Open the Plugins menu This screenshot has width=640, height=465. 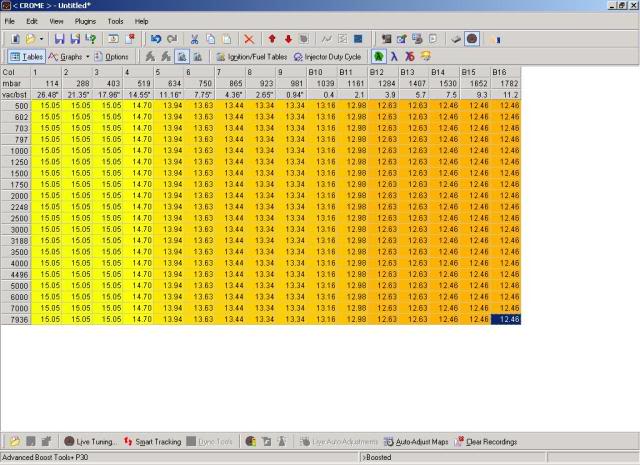click(85, 21)
